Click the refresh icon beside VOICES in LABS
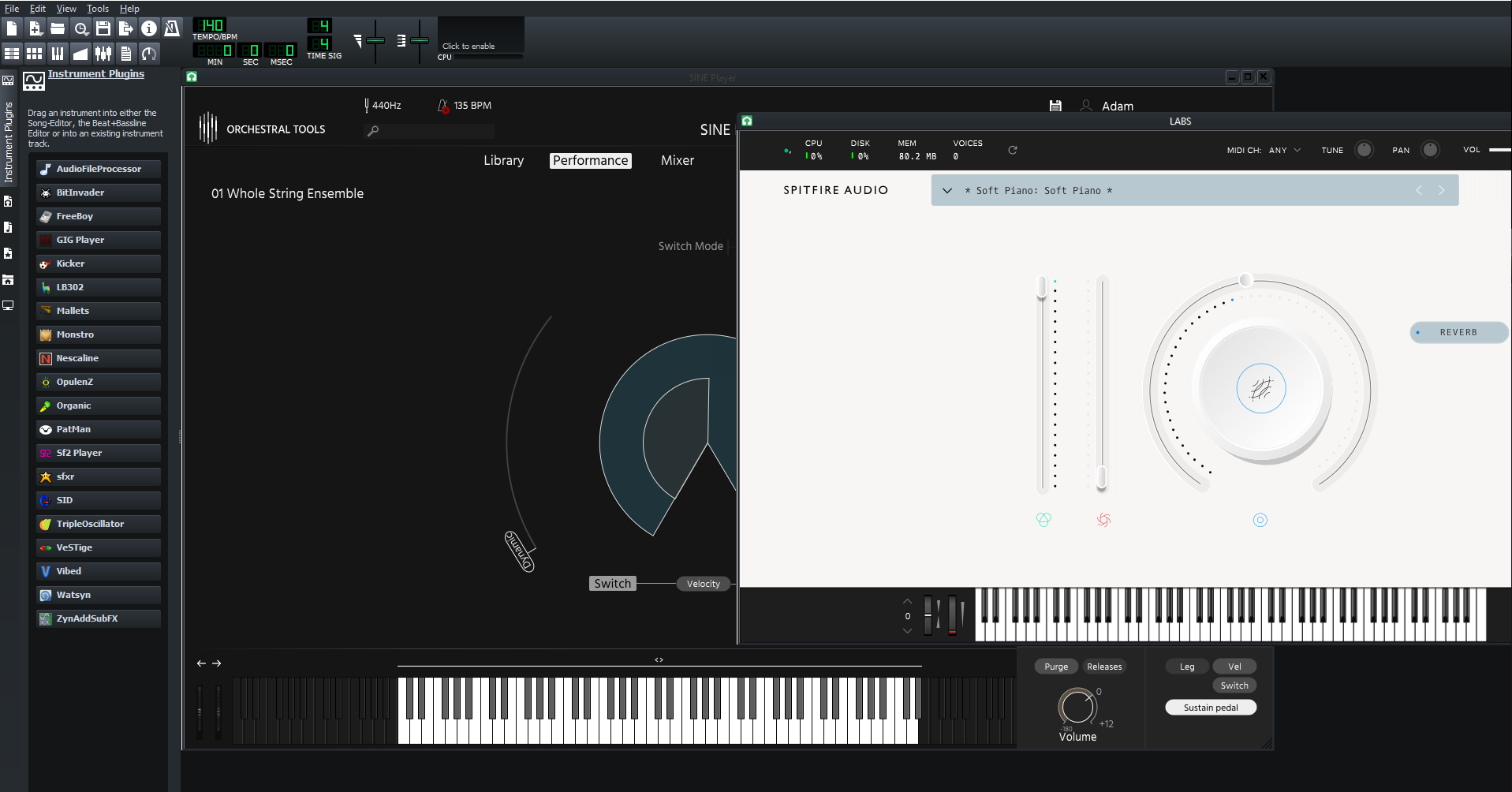 pyautogui.click(x=1013, y=150)
